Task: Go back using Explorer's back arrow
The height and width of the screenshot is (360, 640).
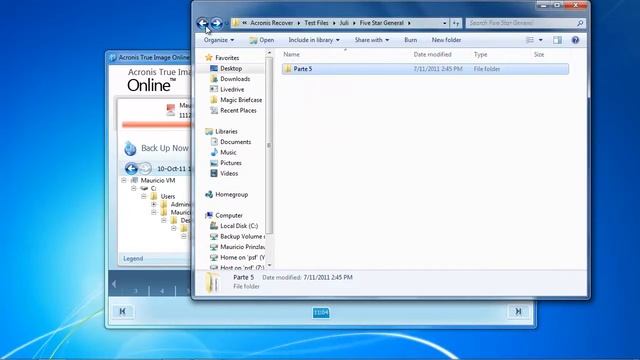Action: click(202, 23)
